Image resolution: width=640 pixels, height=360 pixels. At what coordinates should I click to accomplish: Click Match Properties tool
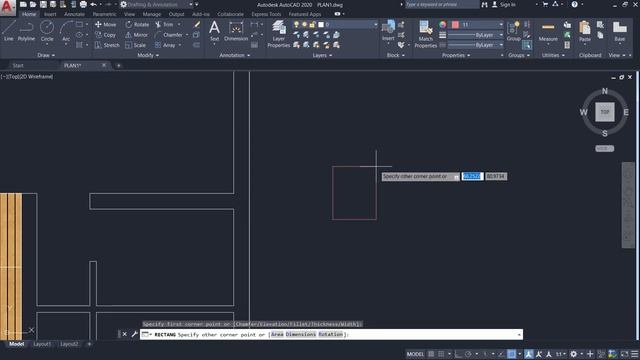point(425,34)
